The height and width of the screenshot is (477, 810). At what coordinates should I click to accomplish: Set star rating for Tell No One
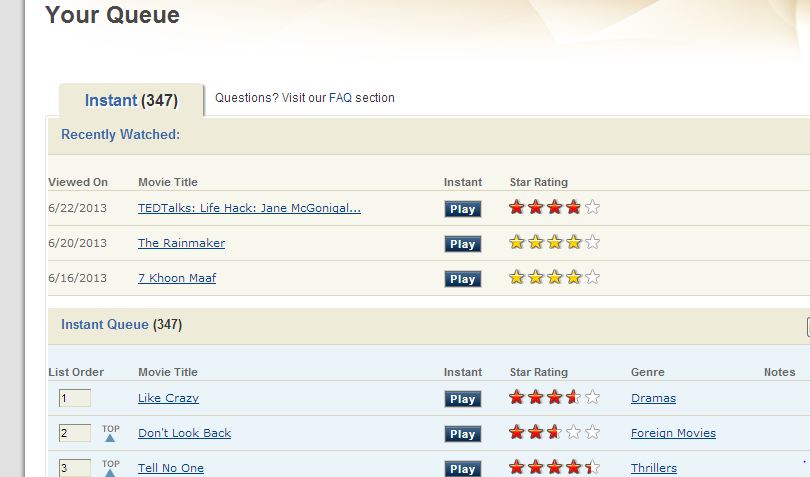pyautogui.click(x=554, y=467)
